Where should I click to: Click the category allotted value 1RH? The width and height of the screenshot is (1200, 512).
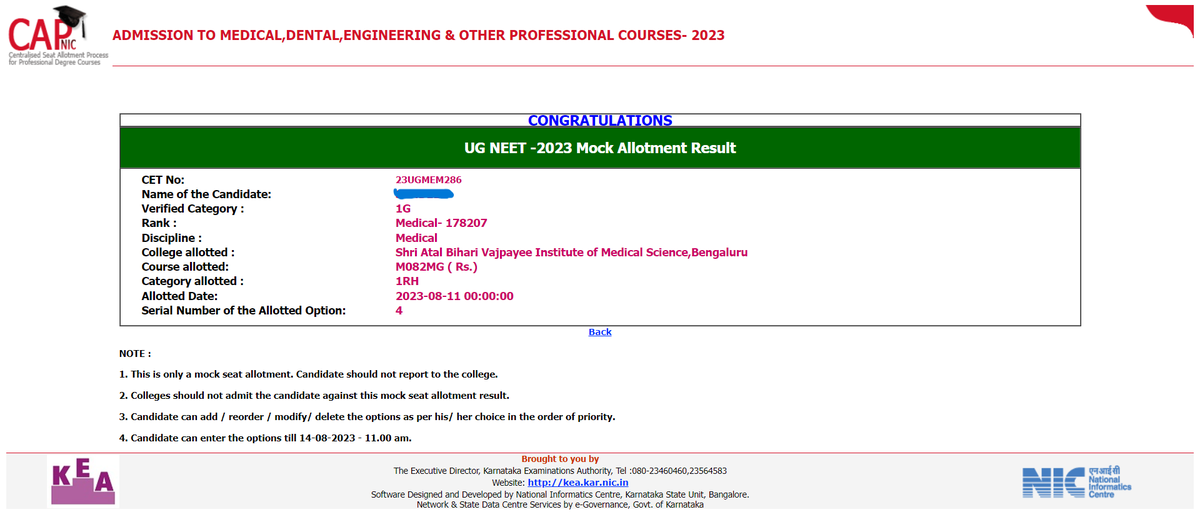point(407,282)
